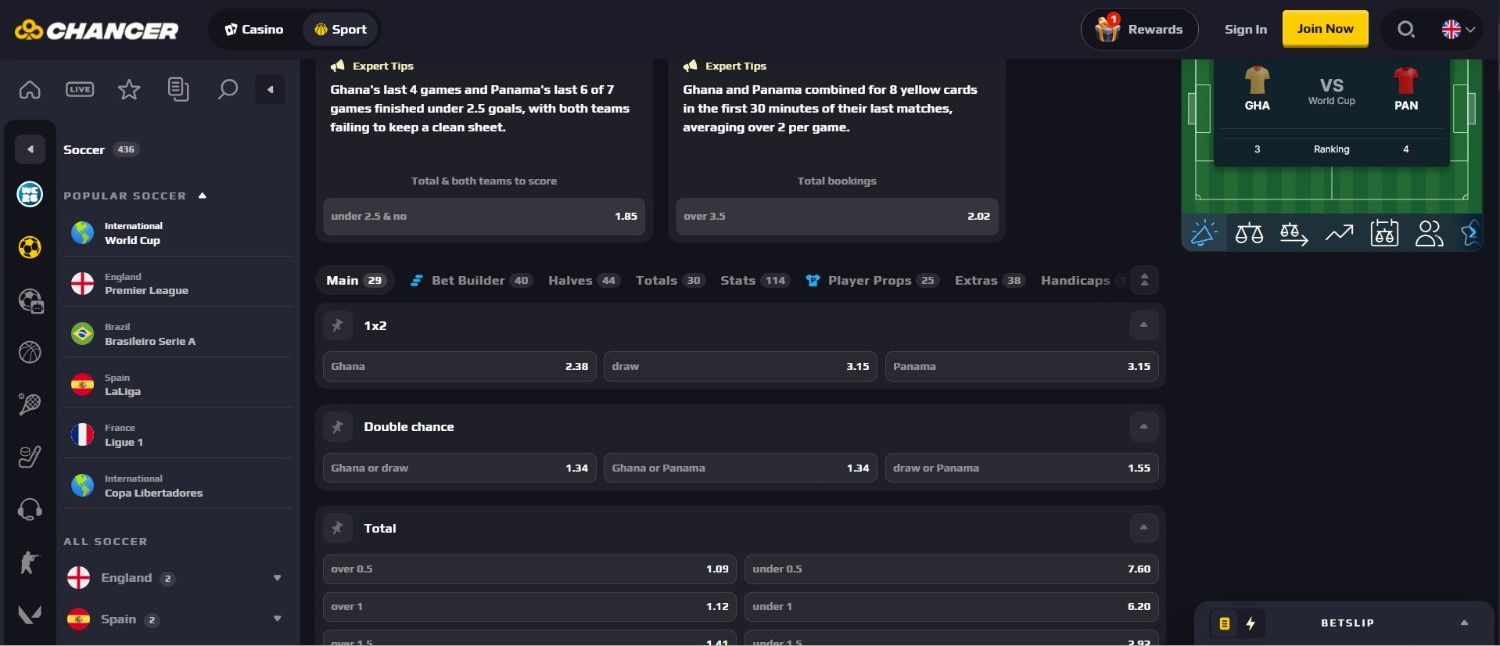Select the calendar scales widget icon

[x=1384, y=233]
